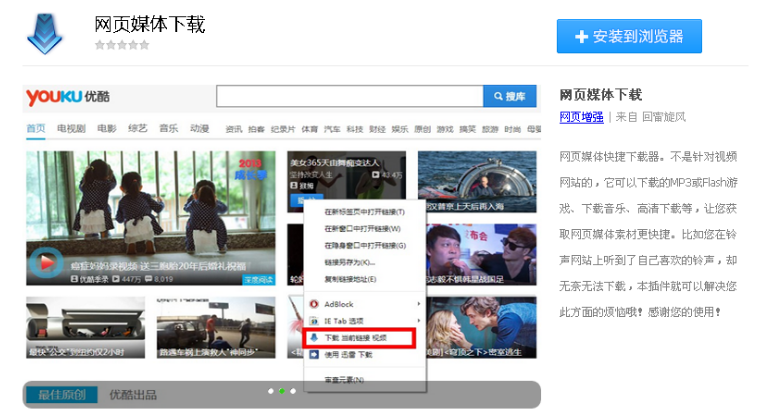
Task: Choose 在新标签页中打开链接 from context menu
Action: coord(363,212)
